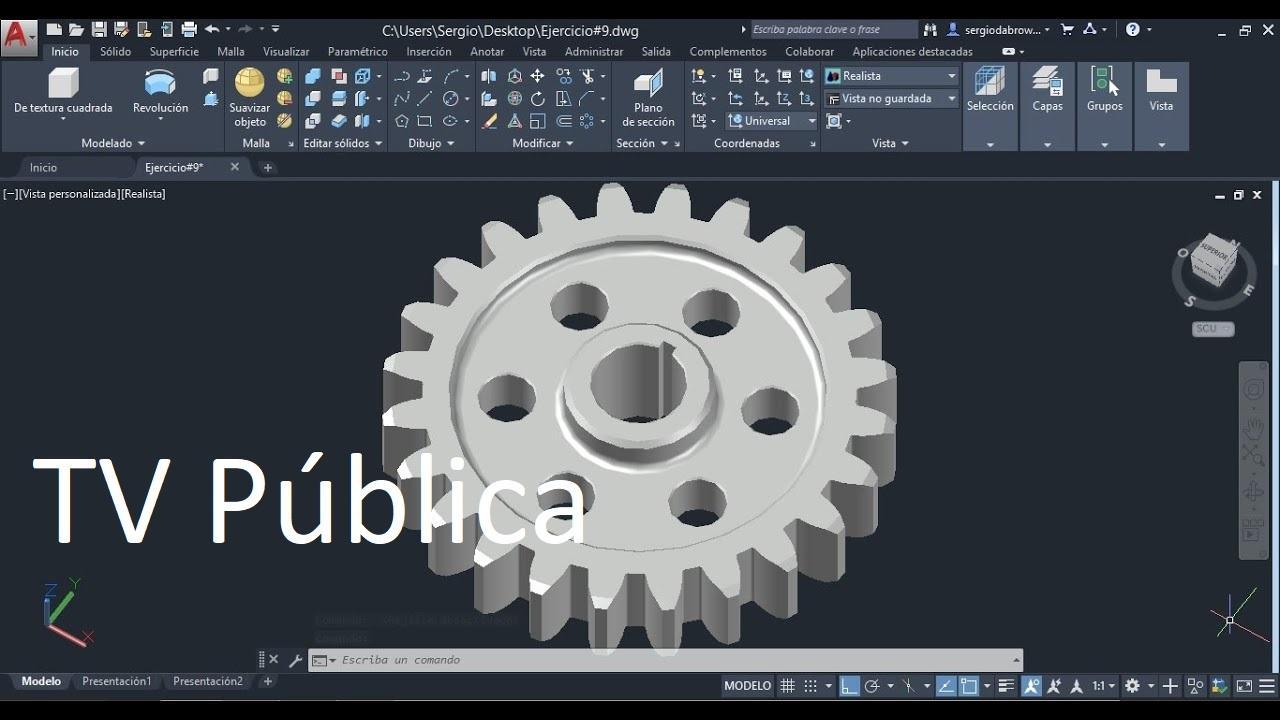Open the Plano de sección tool
The width and height of the screenshot is (1280, 720).
(x=648, y=97)
